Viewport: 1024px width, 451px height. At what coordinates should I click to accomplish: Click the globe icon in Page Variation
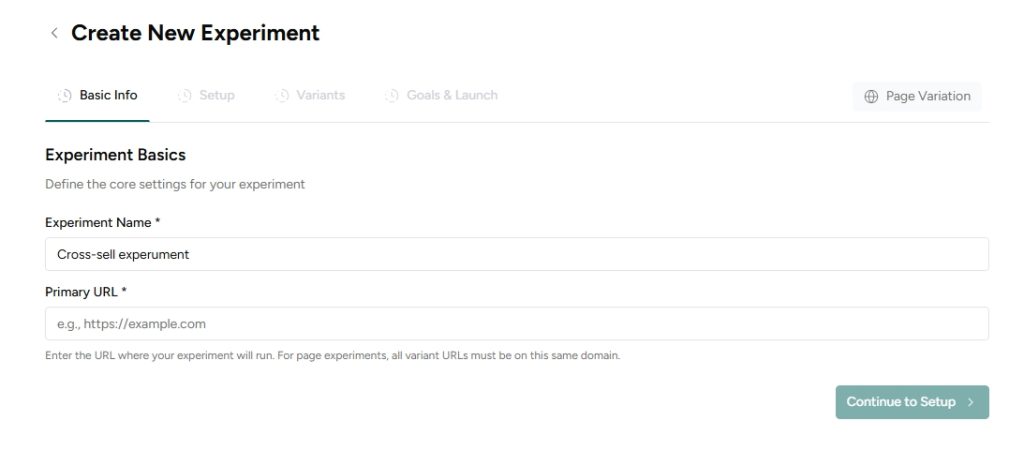(x=871, y=97)
